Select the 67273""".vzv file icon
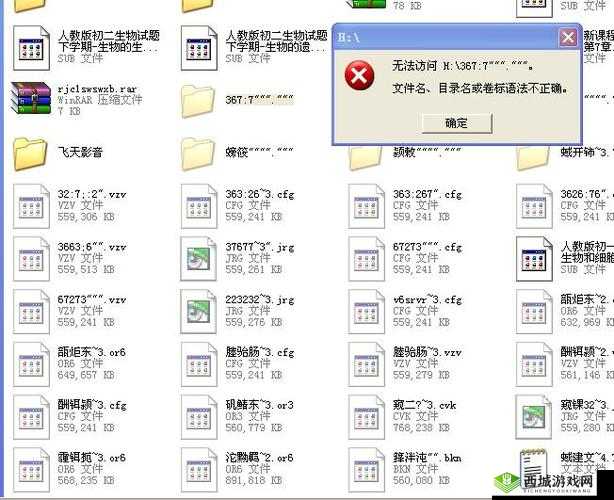Screen dimensions: 614x500 [x=31, y=311]
